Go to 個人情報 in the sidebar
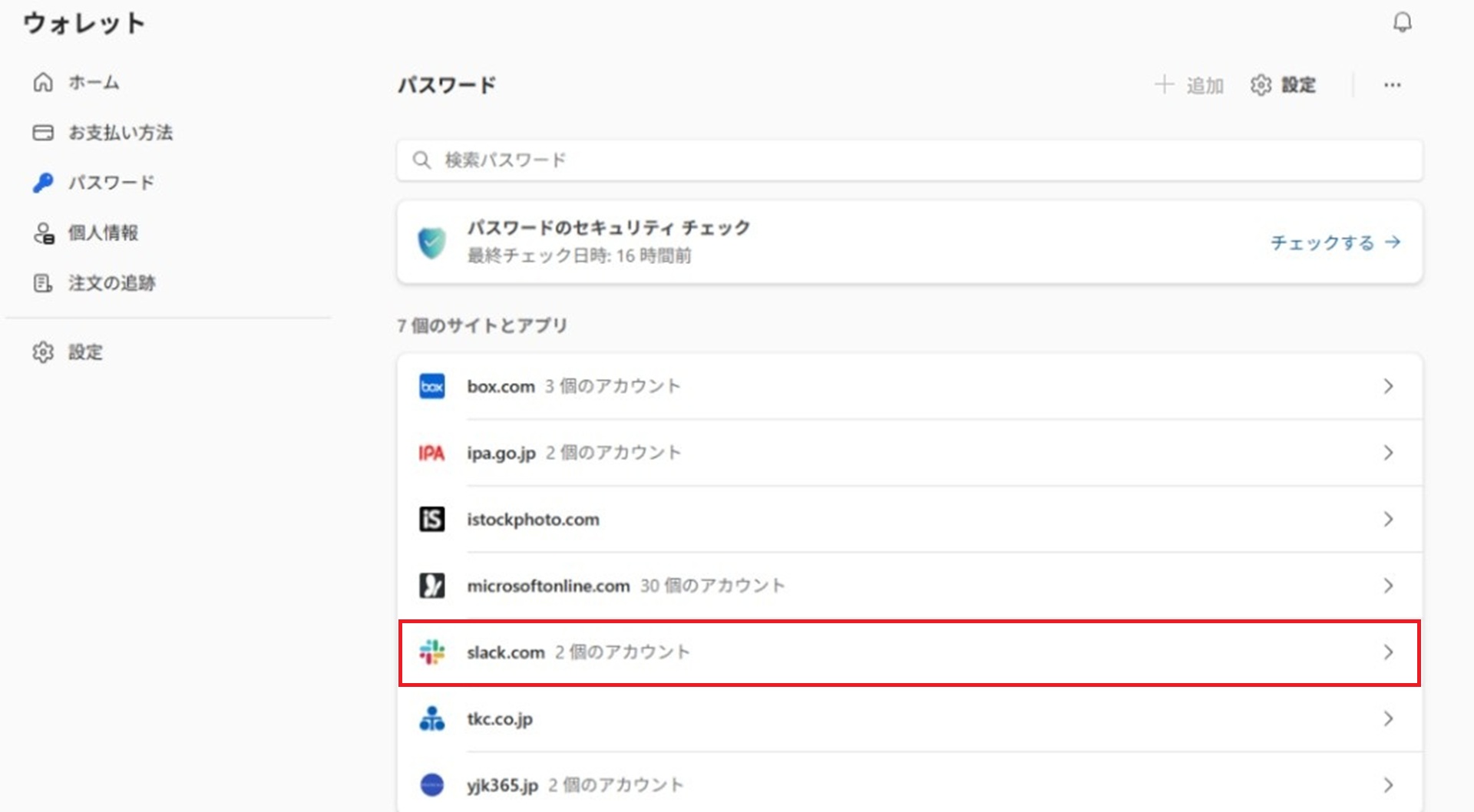Image resolution: width=1474 pixels, height=812 pixels. point(103,233)
